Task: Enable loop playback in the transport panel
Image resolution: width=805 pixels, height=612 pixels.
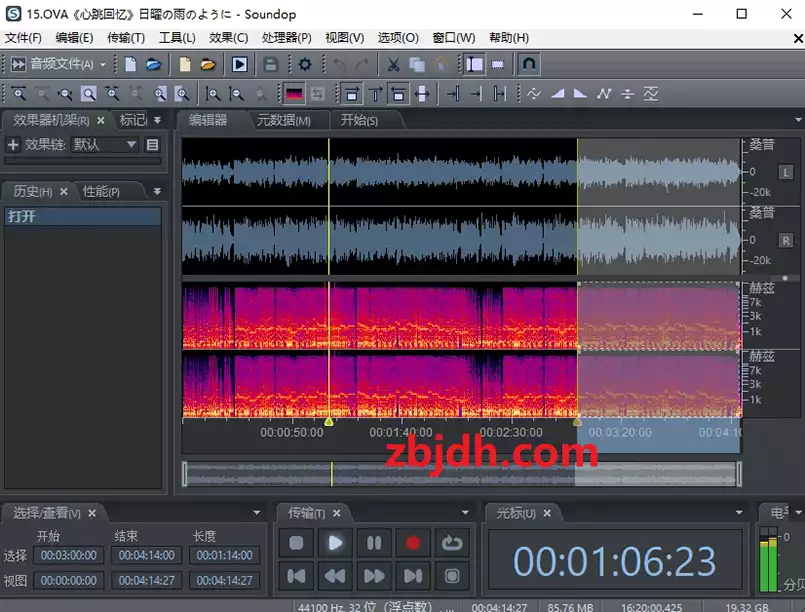Action: pos(452,543)
